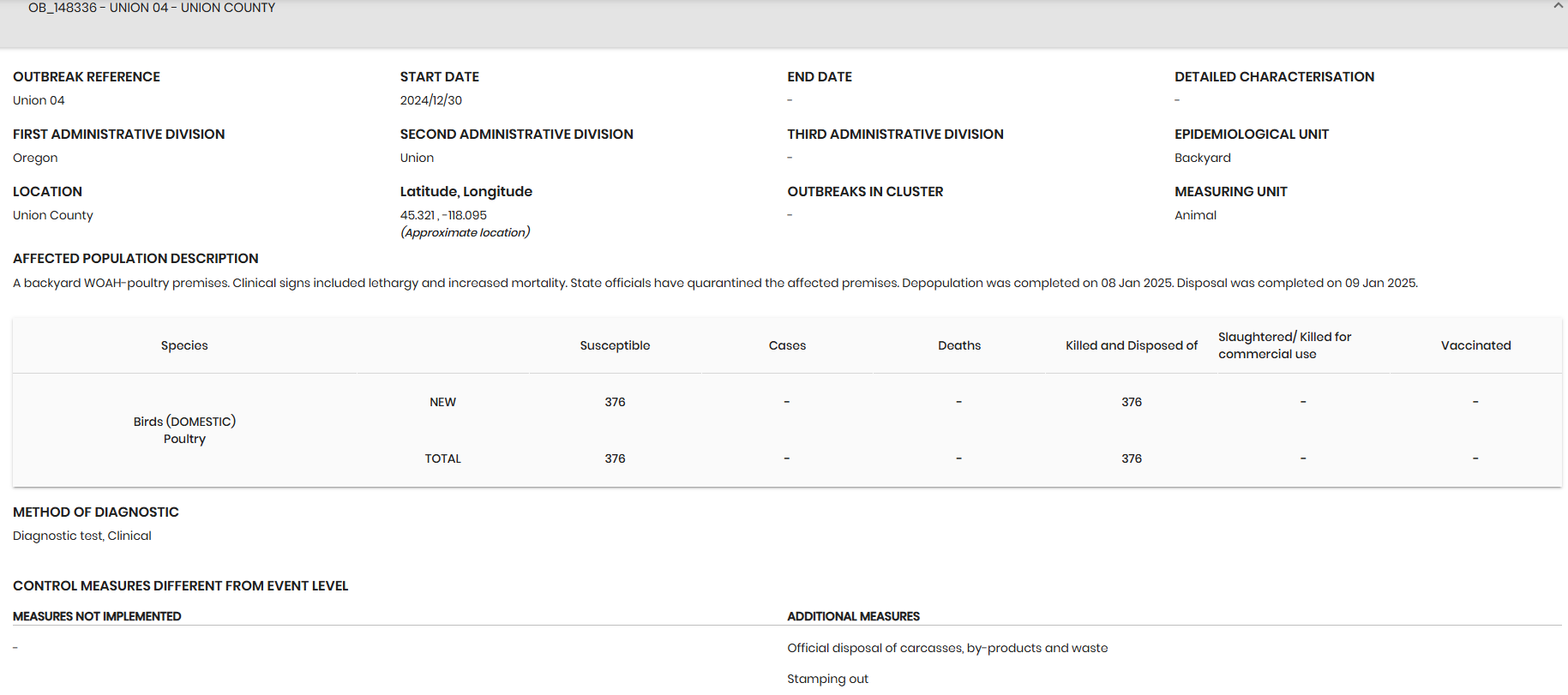Viewport: 1568px width, 695px height.
Task: Select the (Approximate location) note
Action: coord(465,232)
